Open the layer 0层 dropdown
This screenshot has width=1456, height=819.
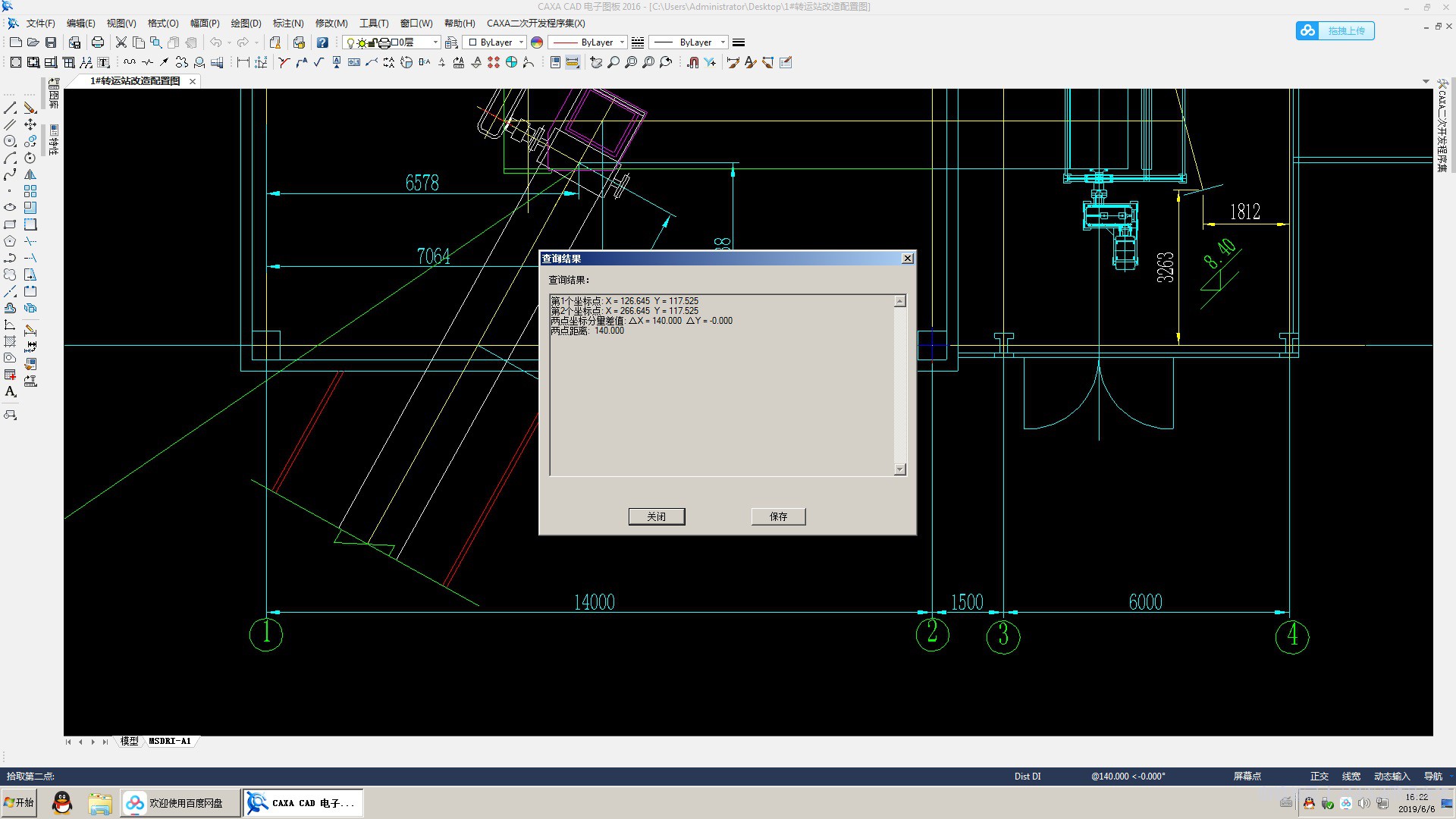(x=435, y=42)
